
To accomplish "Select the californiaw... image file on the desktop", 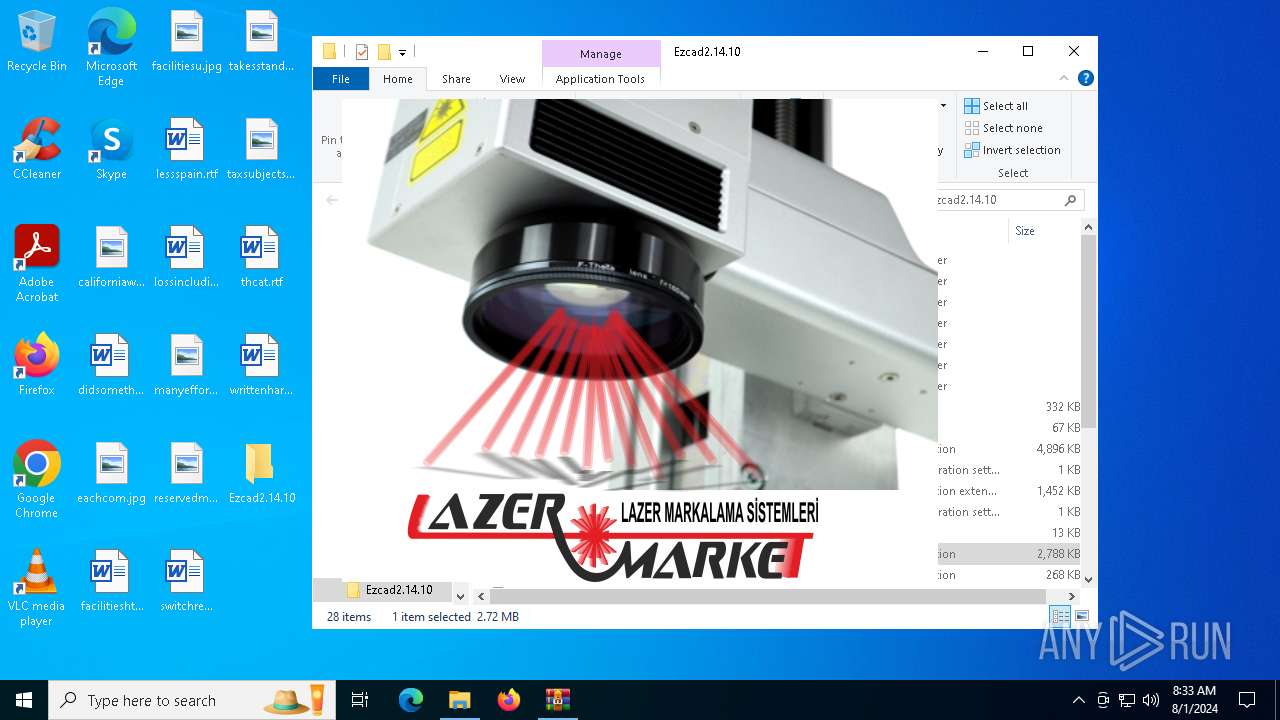I will (111, 257).
